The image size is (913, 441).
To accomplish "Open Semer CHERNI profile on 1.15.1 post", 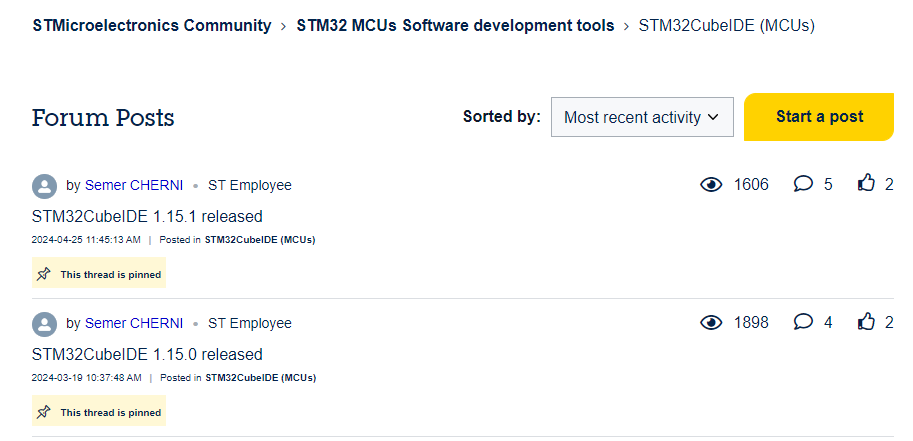I will pos(134,185).
